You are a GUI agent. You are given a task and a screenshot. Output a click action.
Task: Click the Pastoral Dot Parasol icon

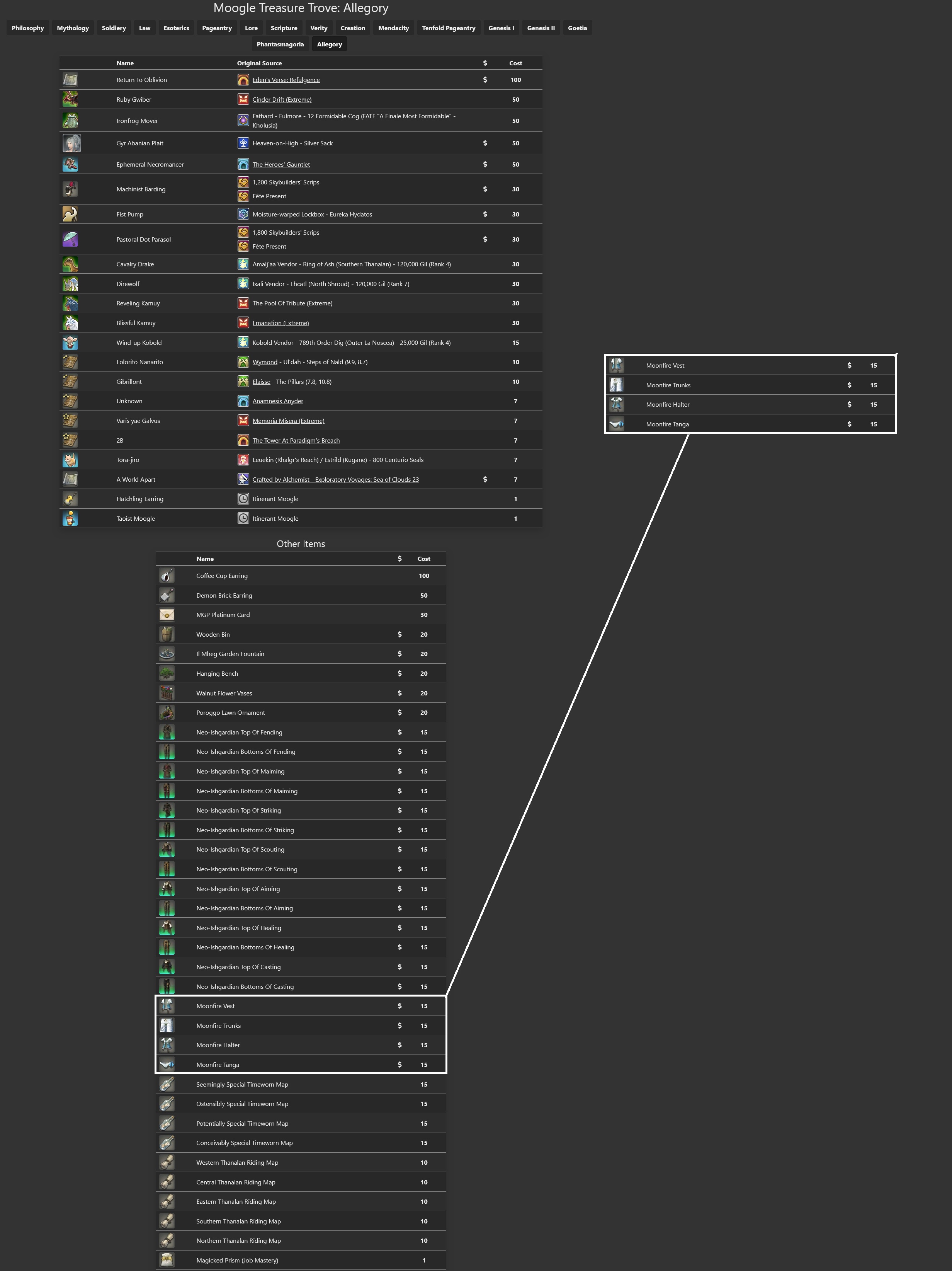(70, 239)
